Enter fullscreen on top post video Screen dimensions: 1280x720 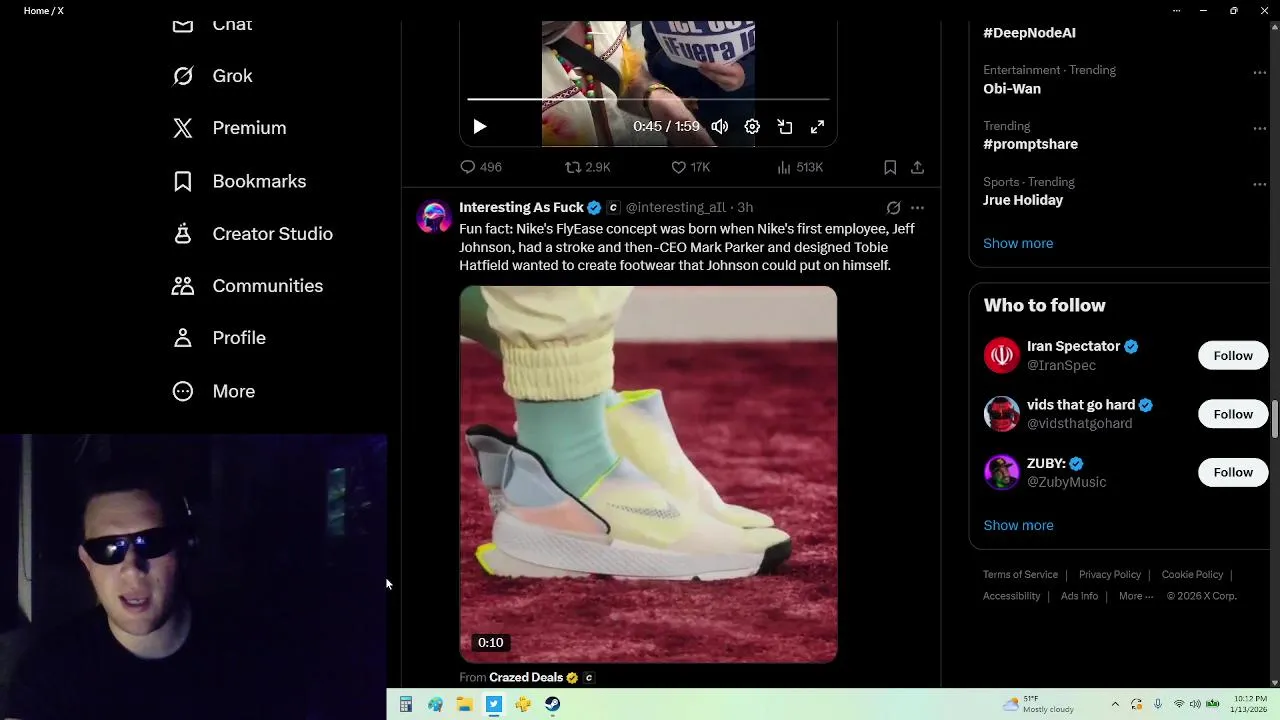817,127
